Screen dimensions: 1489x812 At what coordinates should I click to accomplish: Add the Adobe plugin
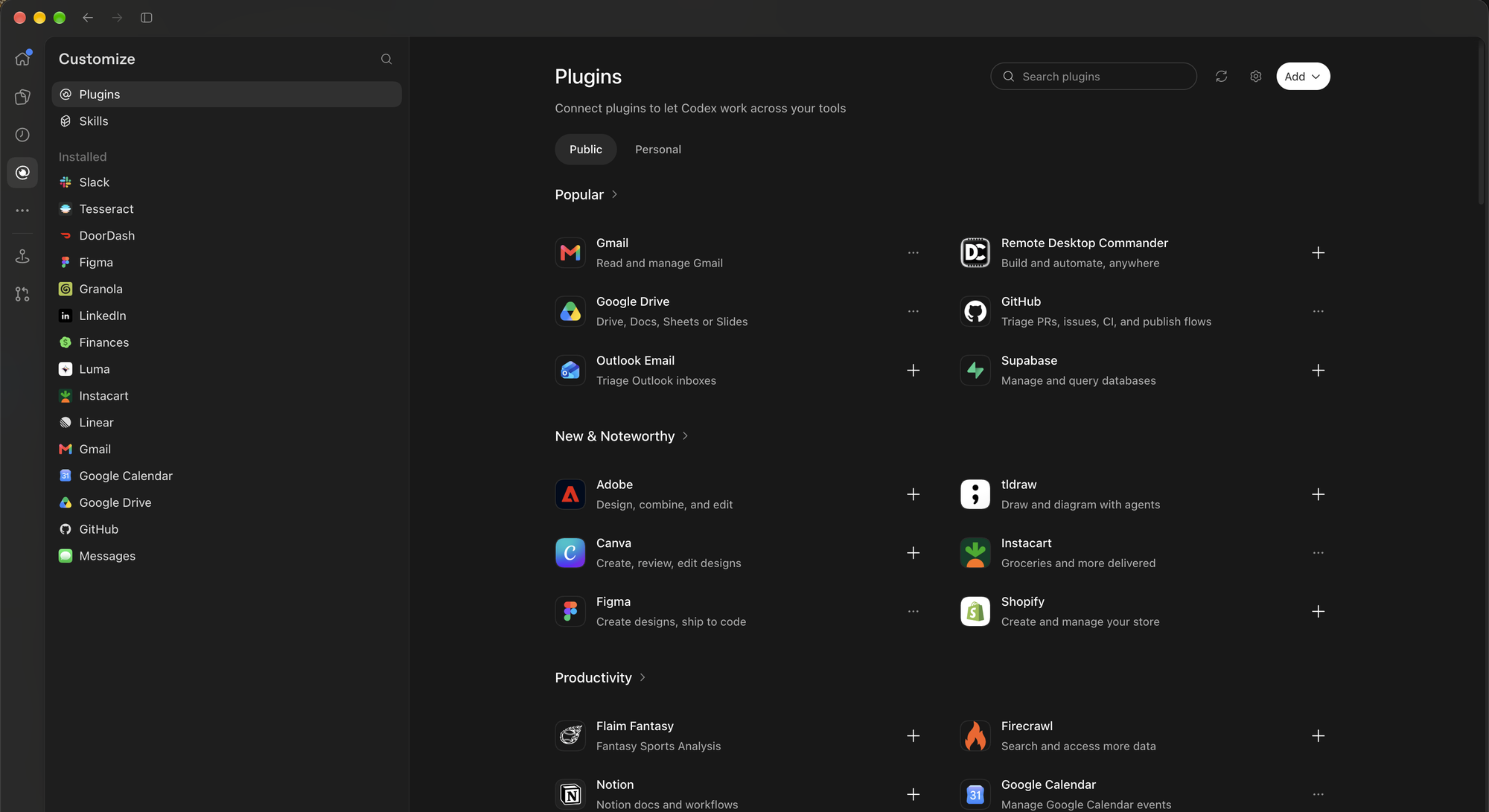click(x=913, y=494)
